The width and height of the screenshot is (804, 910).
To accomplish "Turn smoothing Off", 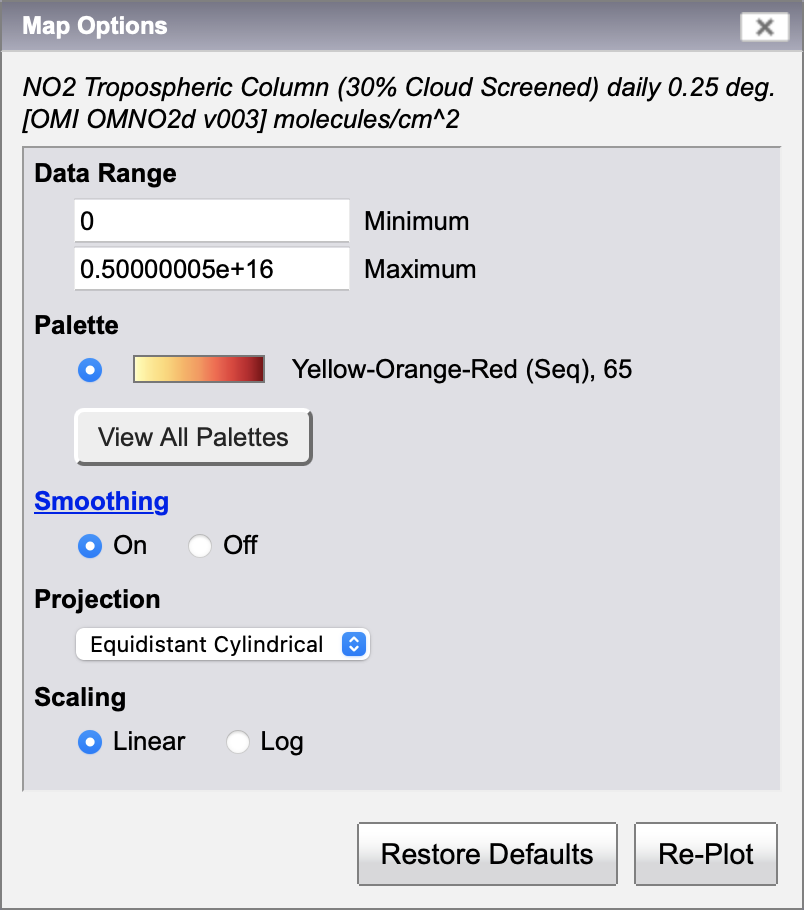I will 200,546.
